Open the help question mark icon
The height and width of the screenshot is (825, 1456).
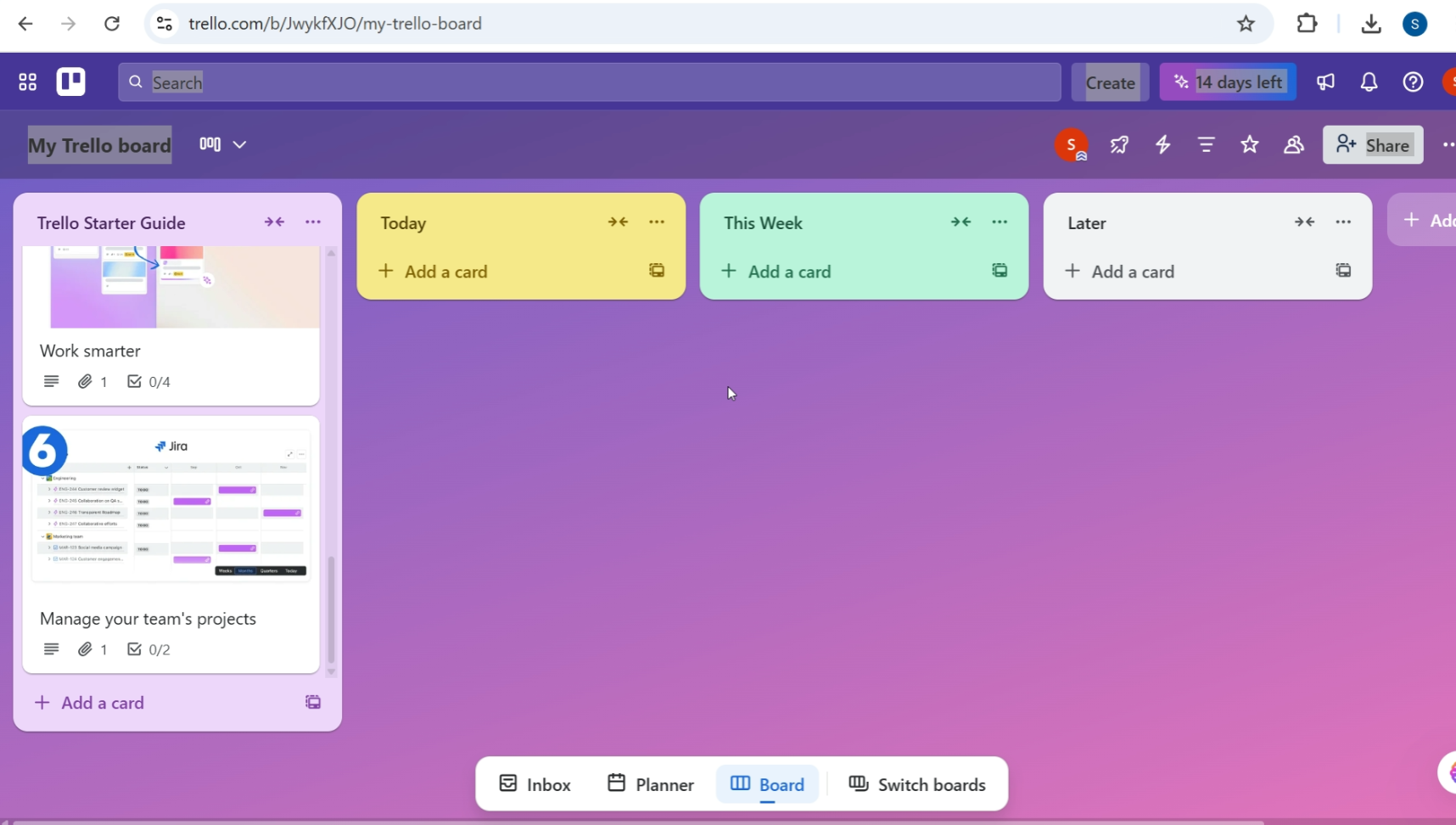click(1413, 82)
